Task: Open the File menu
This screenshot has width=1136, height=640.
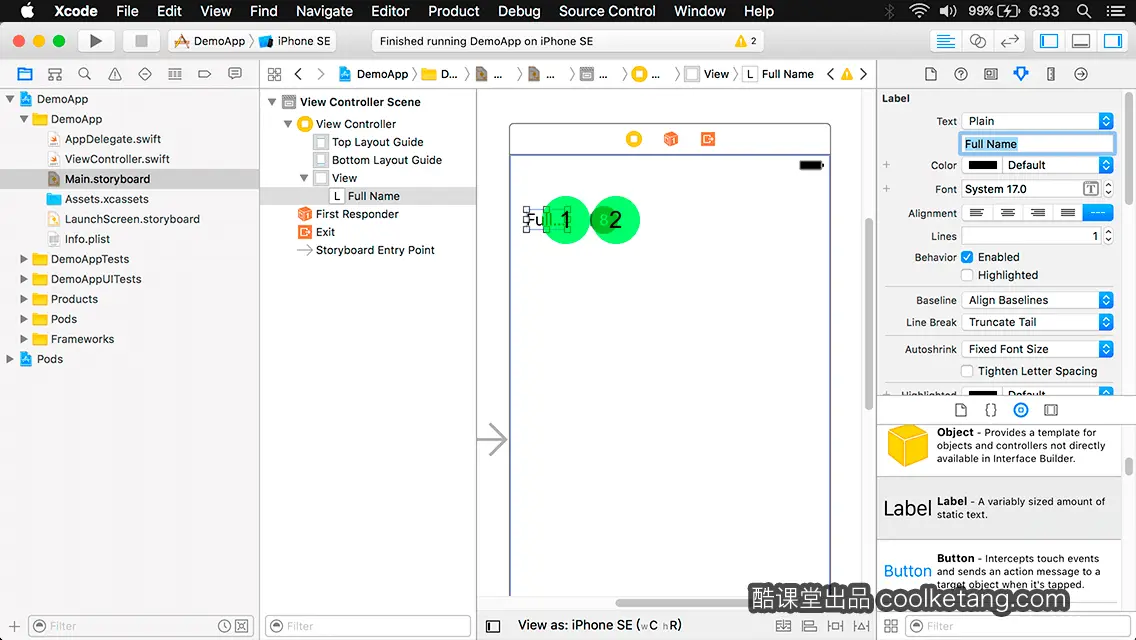Action: tap(127, 11)
